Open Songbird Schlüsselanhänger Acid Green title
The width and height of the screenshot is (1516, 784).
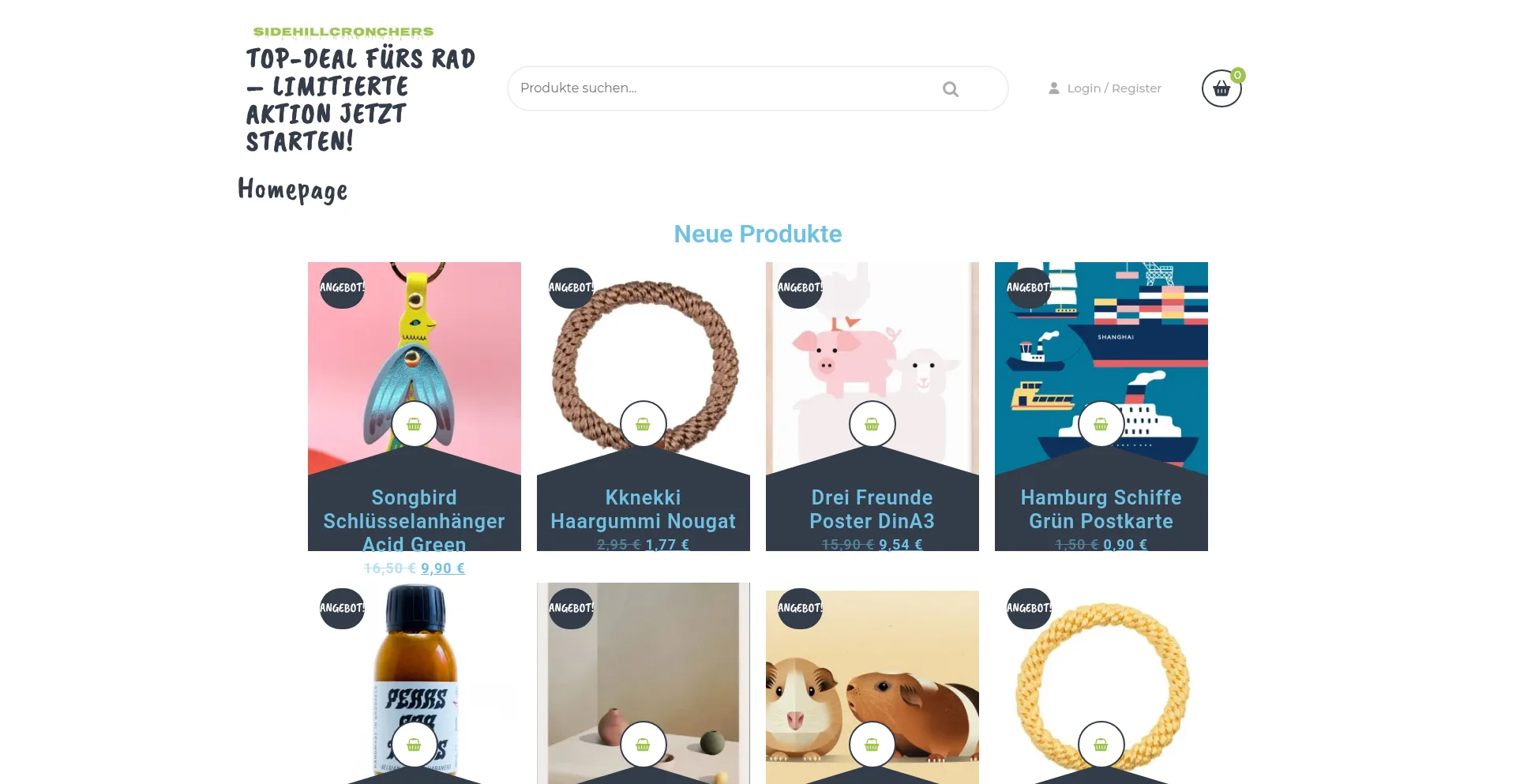click(x=414, y=521)
